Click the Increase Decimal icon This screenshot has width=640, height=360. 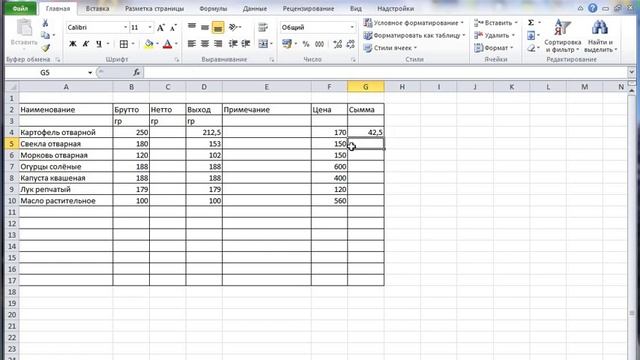click(x=338, y=44)
